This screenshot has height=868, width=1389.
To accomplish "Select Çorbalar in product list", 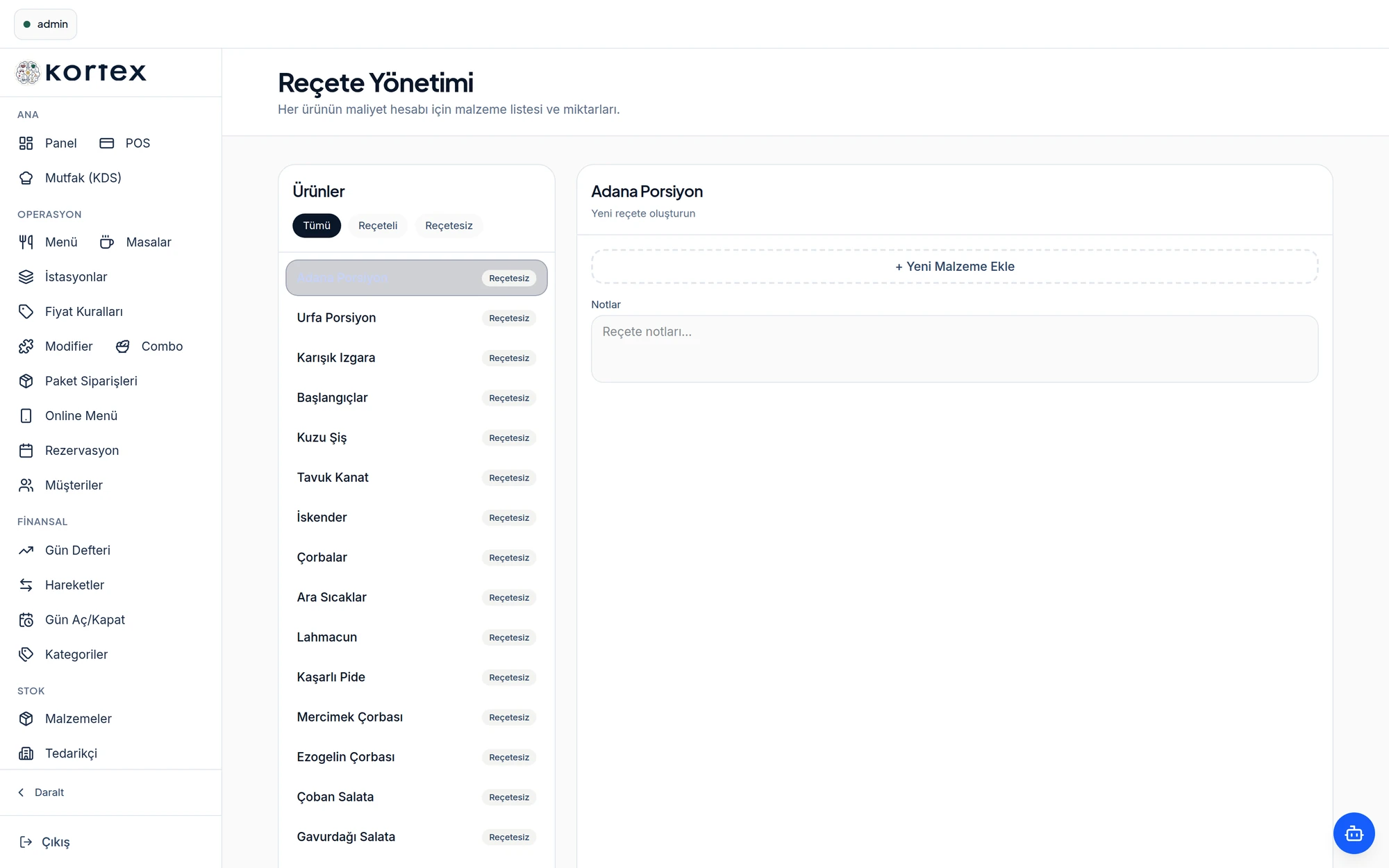I will pyautogui.click(x=417, y=558).
